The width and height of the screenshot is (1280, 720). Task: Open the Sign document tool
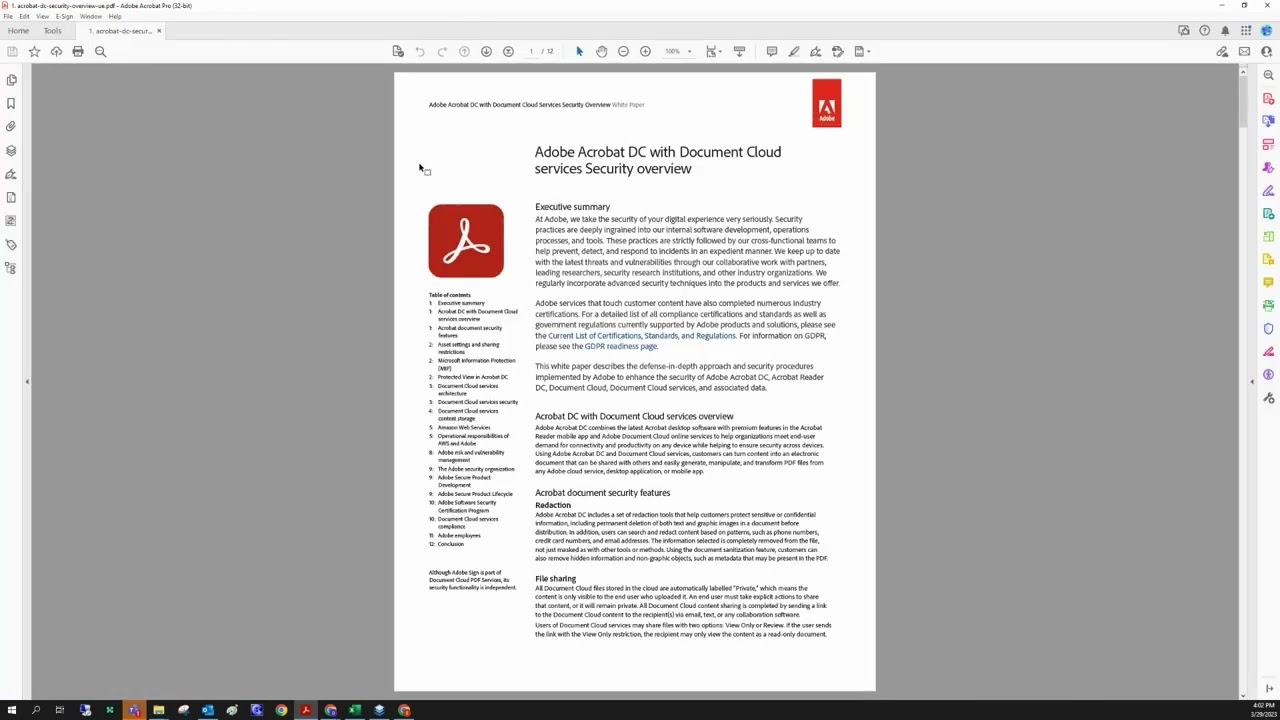coord(816,51)
